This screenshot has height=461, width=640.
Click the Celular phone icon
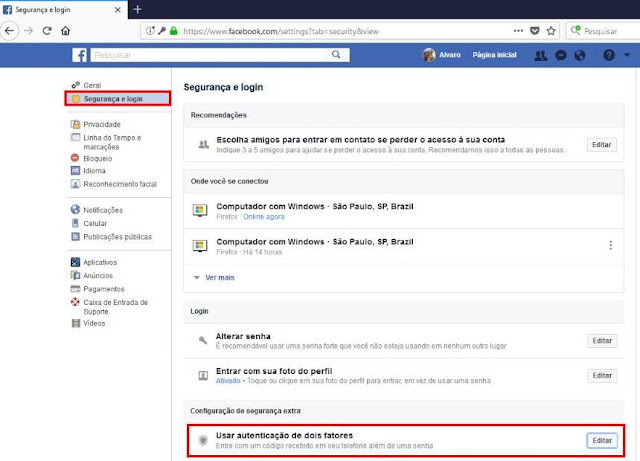75,223
